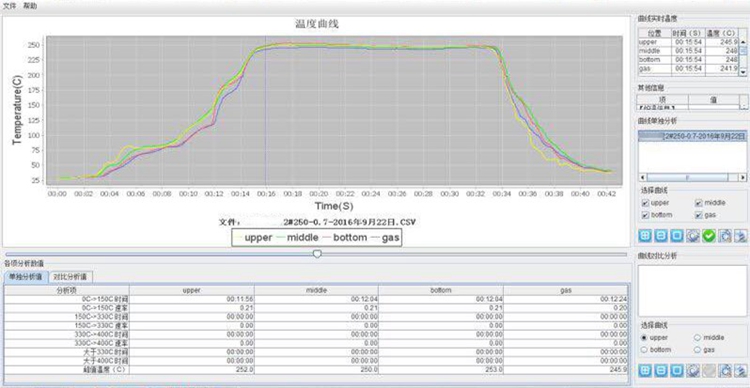Click the refresh icon left of green checkmark
The image size is (750, 388).
click(693, 235)
